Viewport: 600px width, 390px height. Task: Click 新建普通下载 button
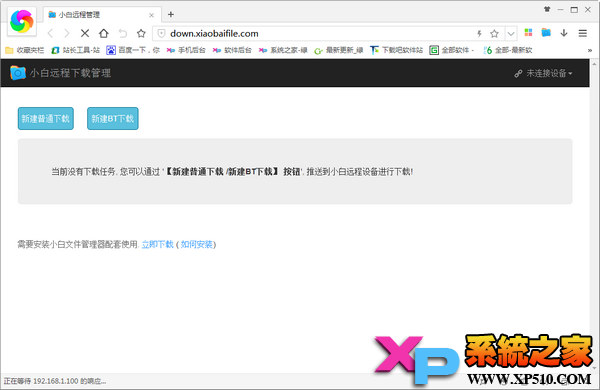pos(46,119)
